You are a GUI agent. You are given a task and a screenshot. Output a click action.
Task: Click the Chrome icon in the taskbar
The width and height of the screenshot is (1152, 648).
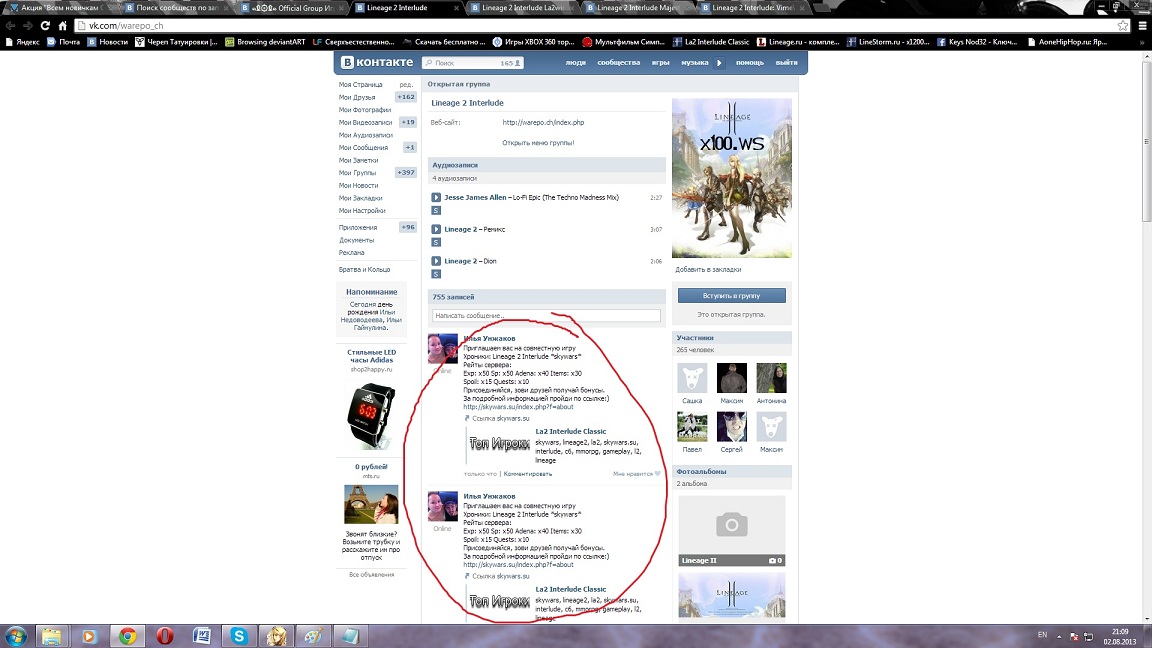pyautogui.click(x=127, y=636)
